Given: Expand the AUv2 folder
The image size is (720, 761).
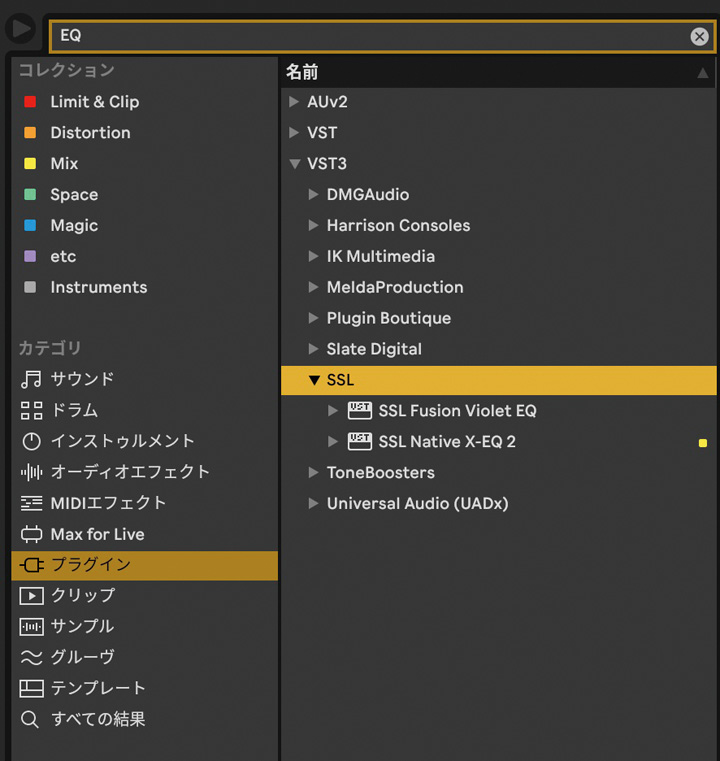Looking at the screenshot, I should pyautogui.click(x=294, y=102).
